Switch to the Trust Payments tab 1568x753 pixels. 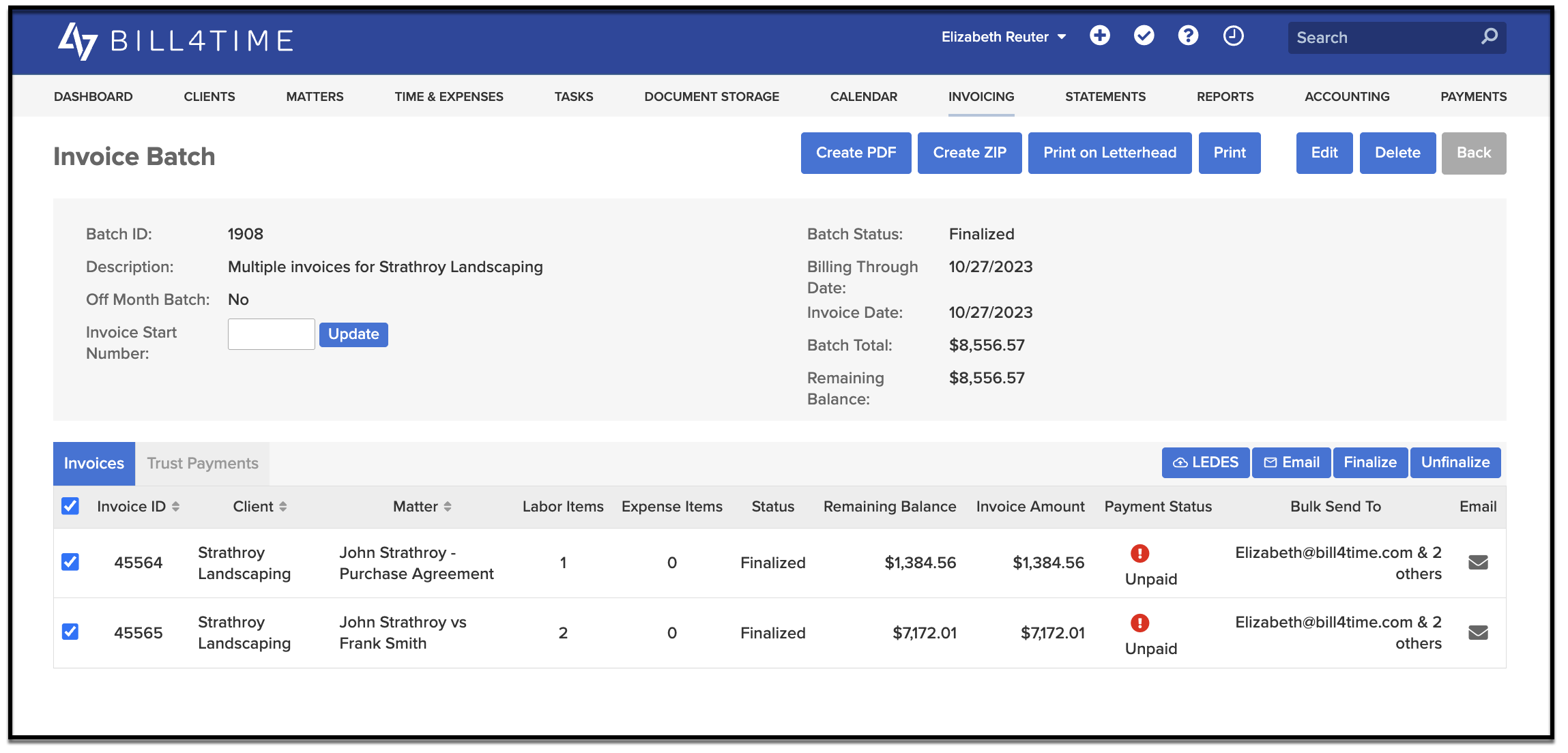tap(203, 464)
